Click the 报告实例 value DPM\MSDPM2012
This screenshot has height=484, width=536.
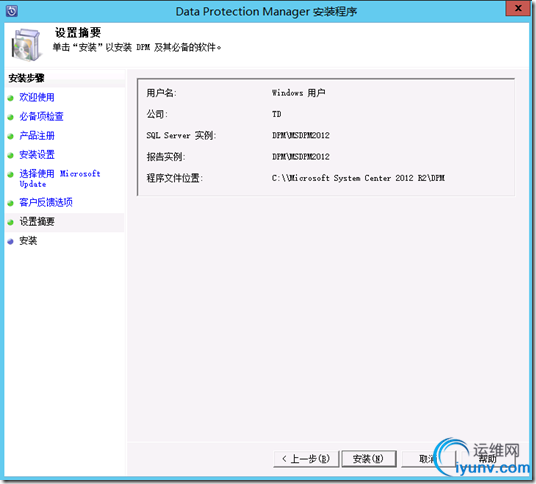tap(301, 157)
